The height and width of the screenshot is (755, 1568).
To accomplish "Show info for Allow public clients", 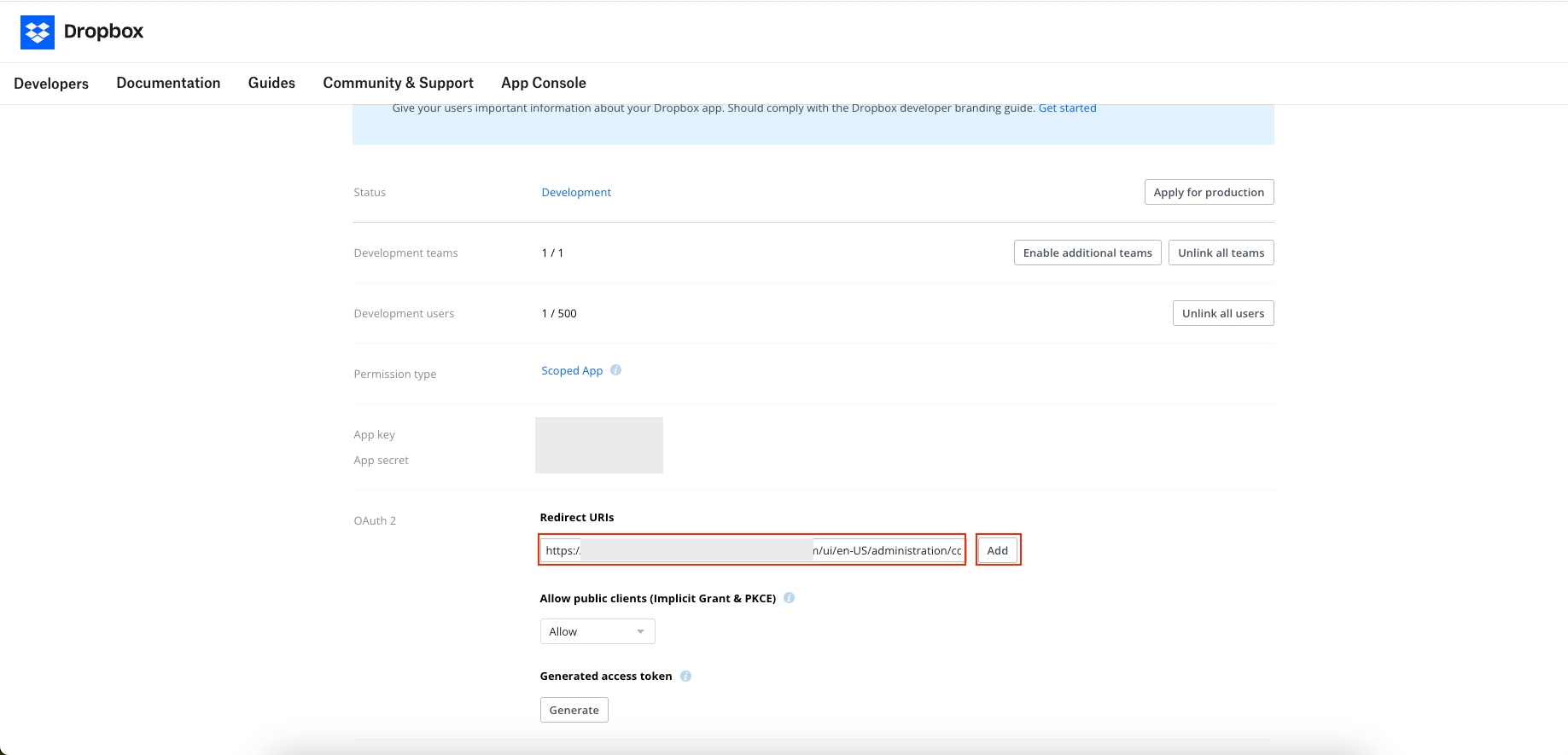I will click(x=790, y=598).
